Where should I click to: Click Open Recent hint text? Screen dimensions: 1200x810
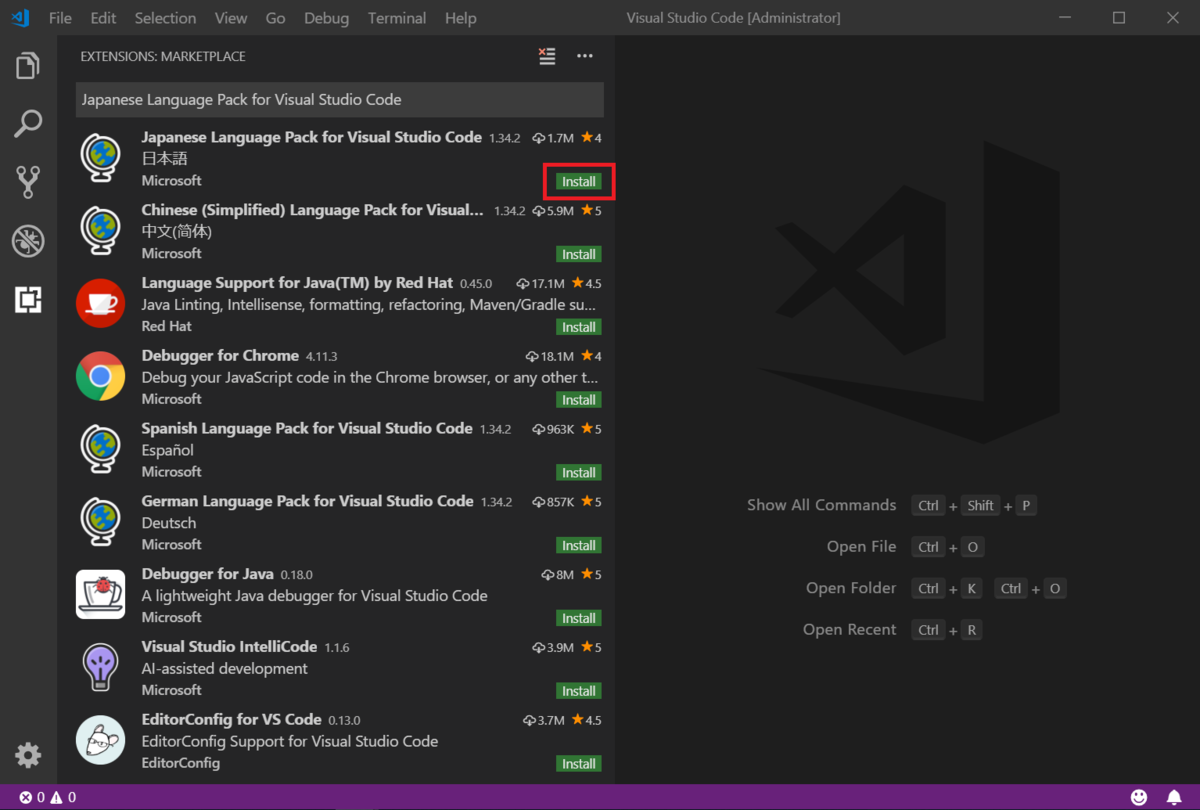[850, 630]
